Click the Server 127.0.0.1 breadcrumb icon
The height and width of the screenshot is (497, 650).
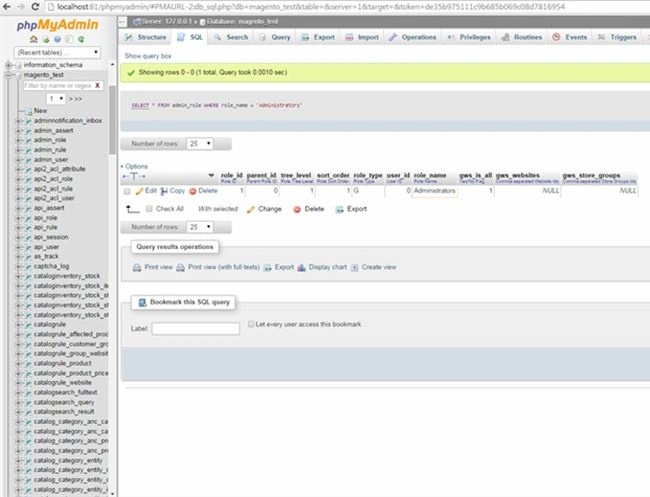136,22
